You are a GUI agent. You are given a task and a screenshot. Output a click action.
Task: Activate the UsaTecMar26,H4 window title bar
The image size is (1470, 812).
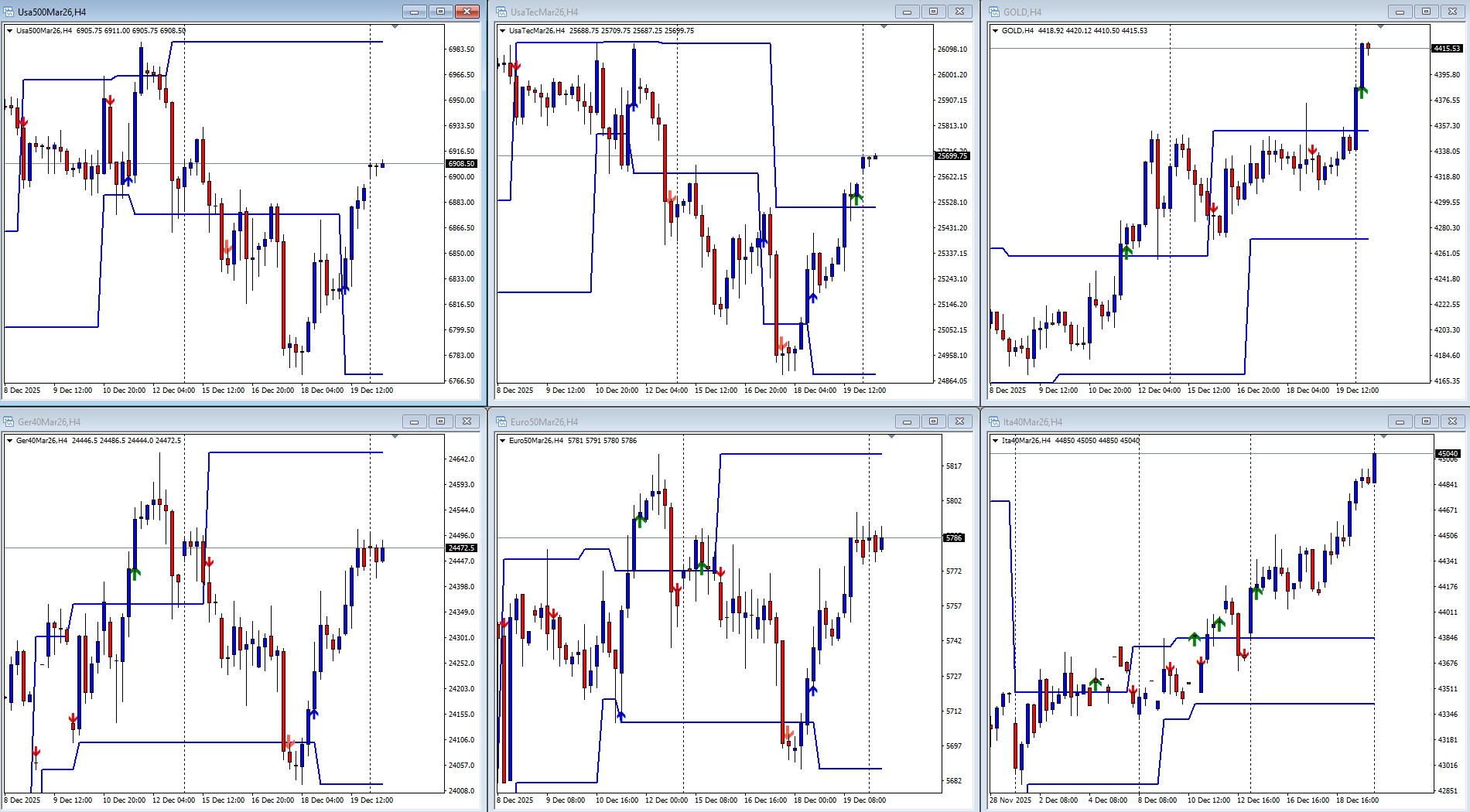[x=696, y=12]
